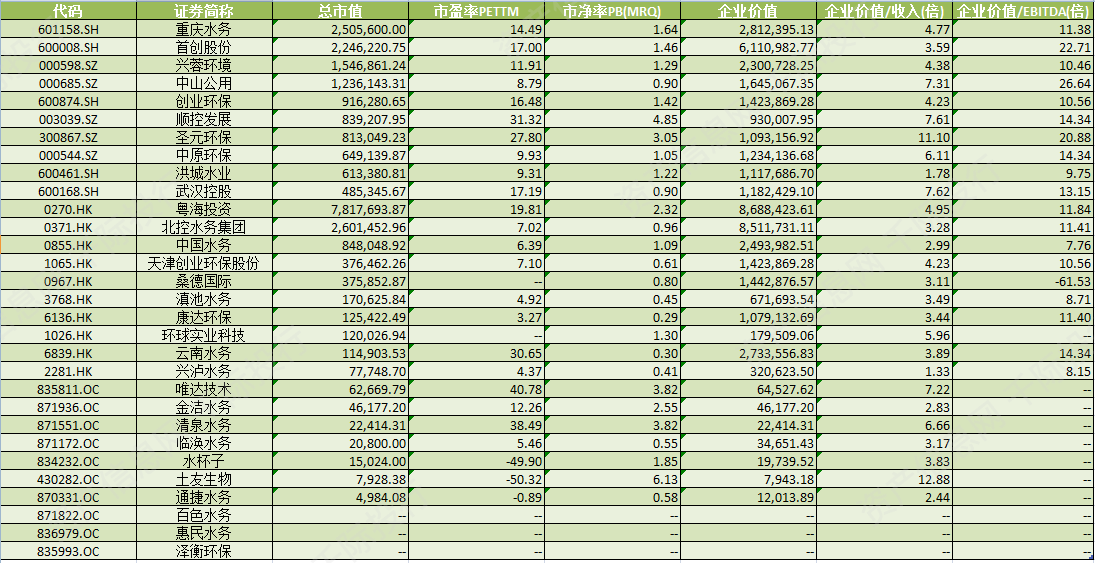
Task: Click the cell 环球实业科技
Action: pyautogui.click(x=203, y=335)
